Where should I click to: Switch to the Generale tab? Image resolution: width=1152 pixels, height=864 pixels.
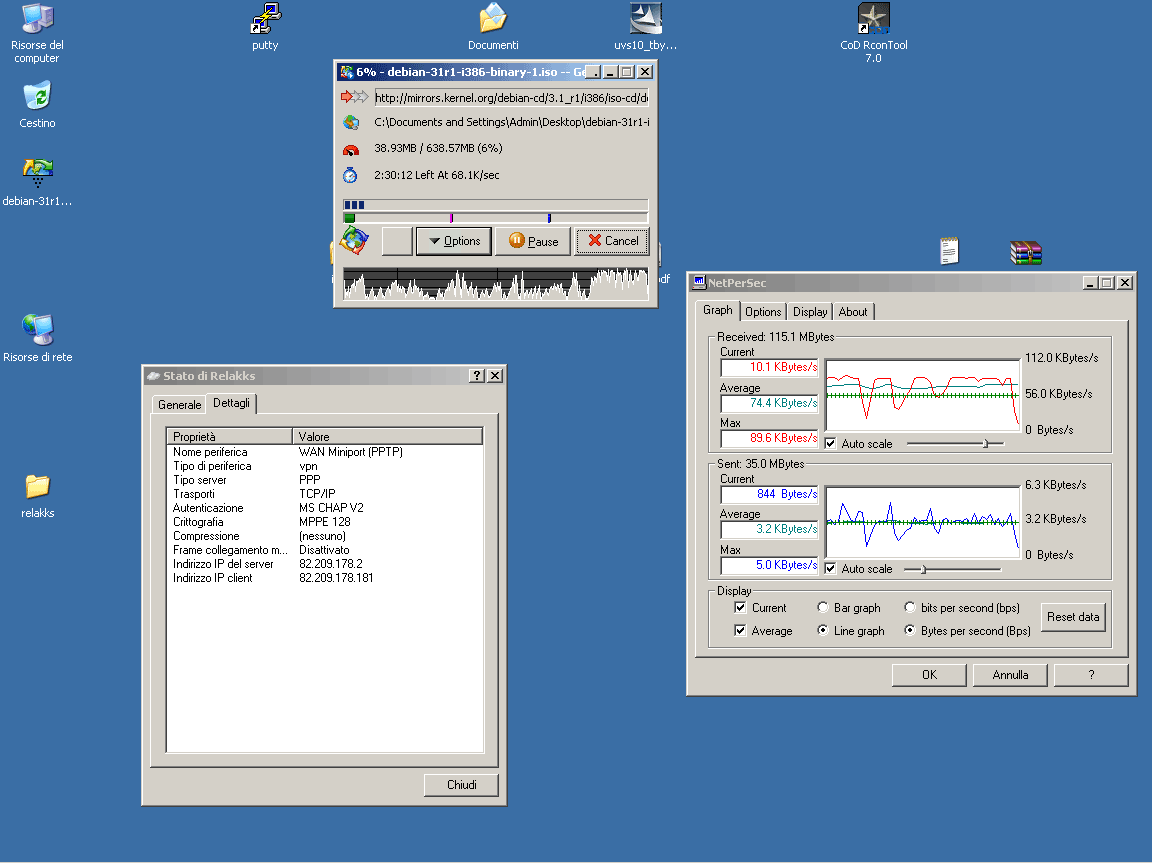[179, 404]
